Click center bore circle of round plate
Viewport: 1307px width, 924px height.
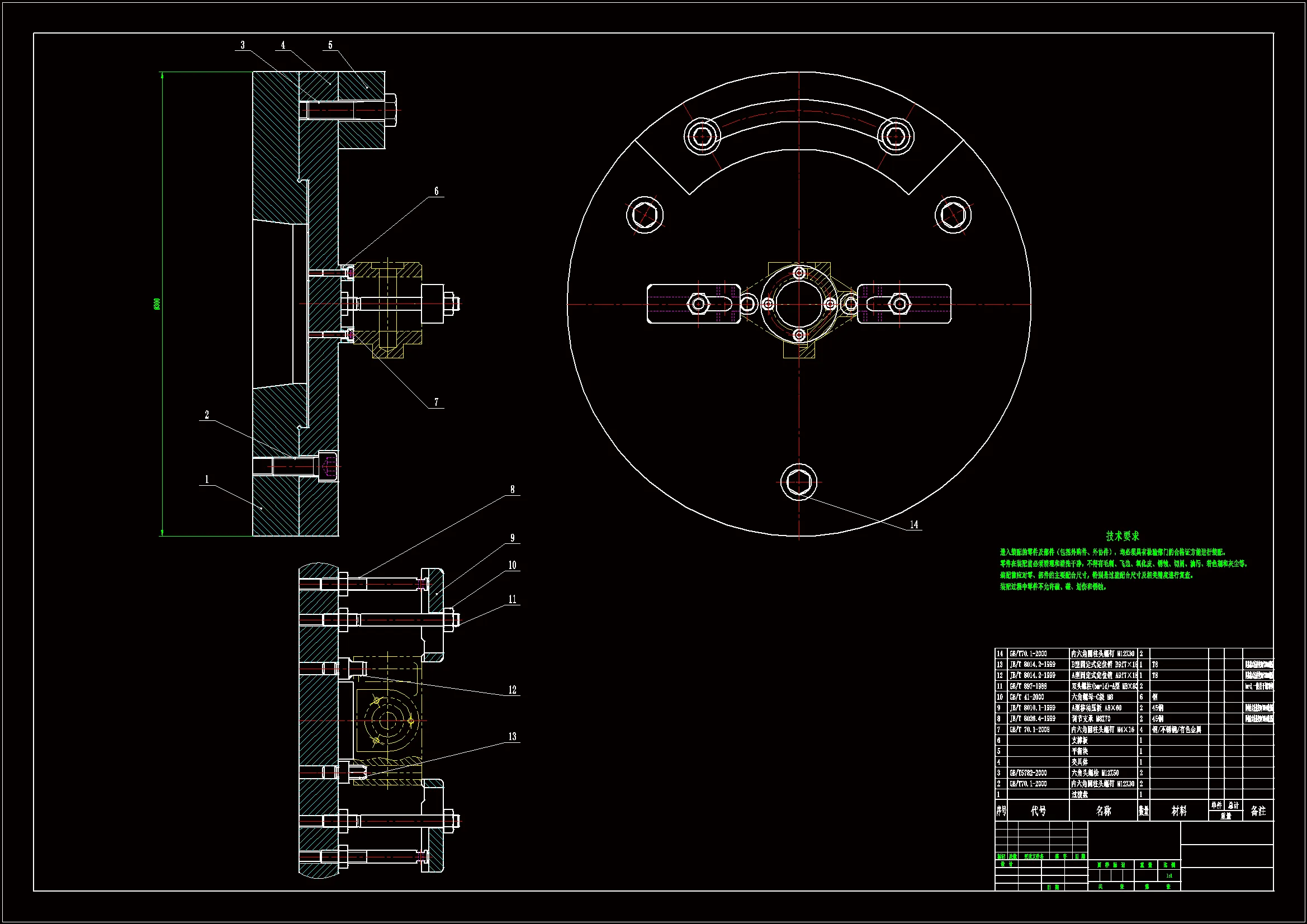[x=799, y=304]
